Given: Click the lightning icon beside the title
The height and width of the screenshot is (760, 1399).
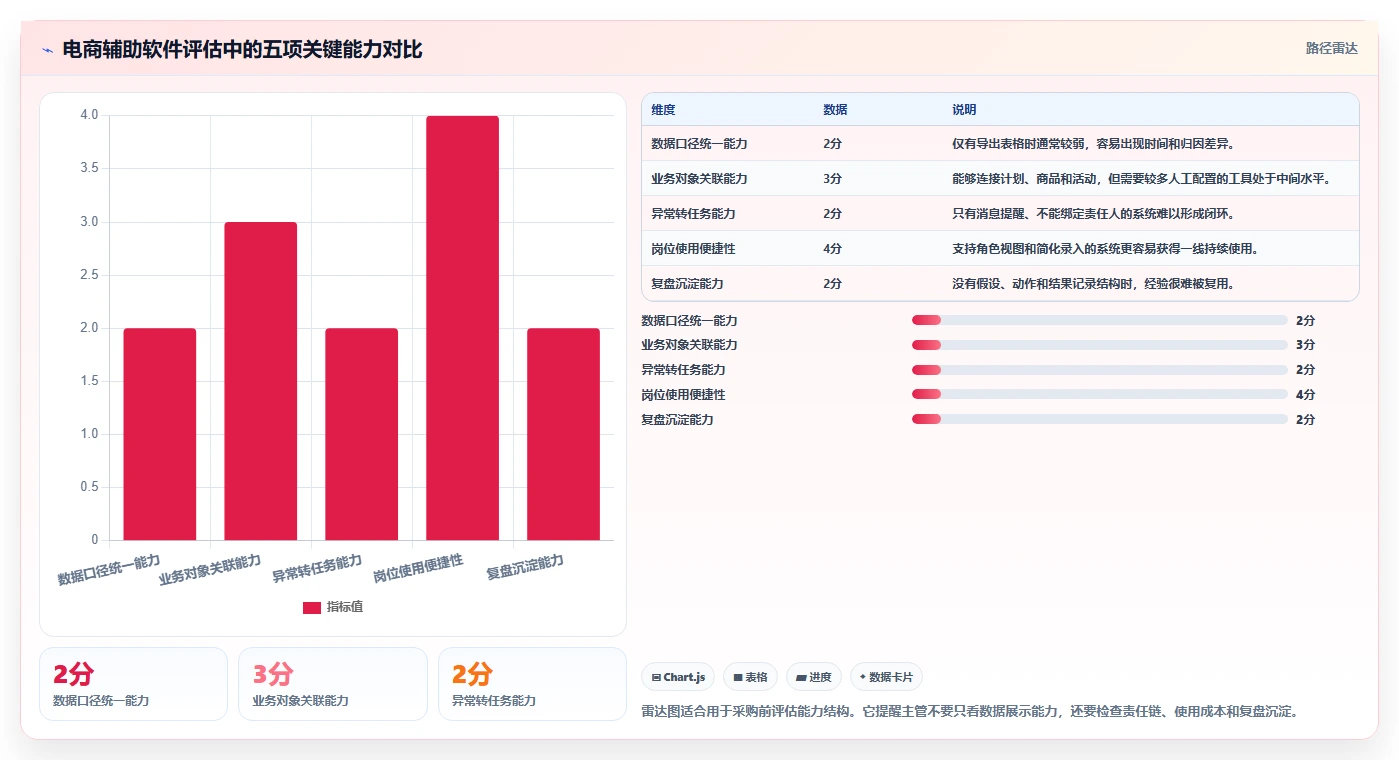Looking at the screenshot, I should [x=47, y=50].
